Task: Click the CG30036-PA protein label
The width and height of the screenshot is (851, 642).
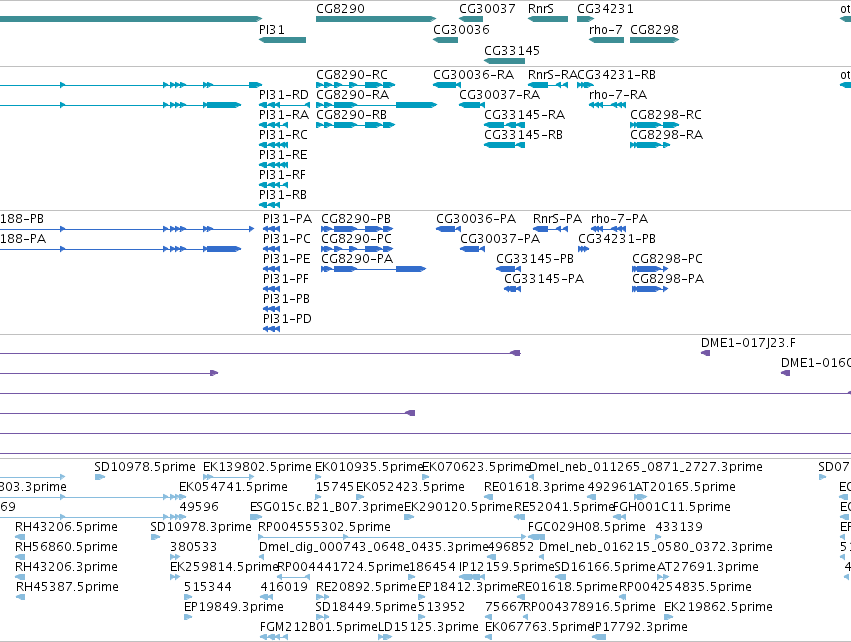Action: point(476,219)
